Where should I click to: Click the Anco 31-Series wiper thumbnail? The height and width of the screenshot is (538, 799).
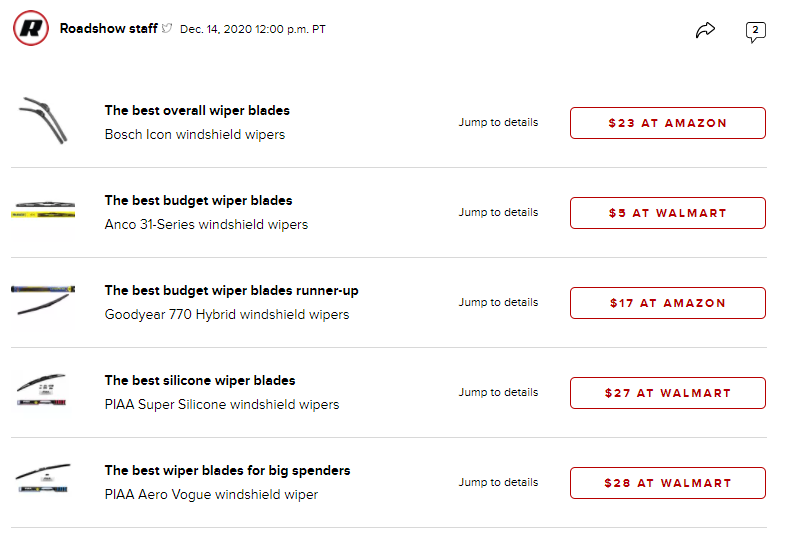click(43, 210)
